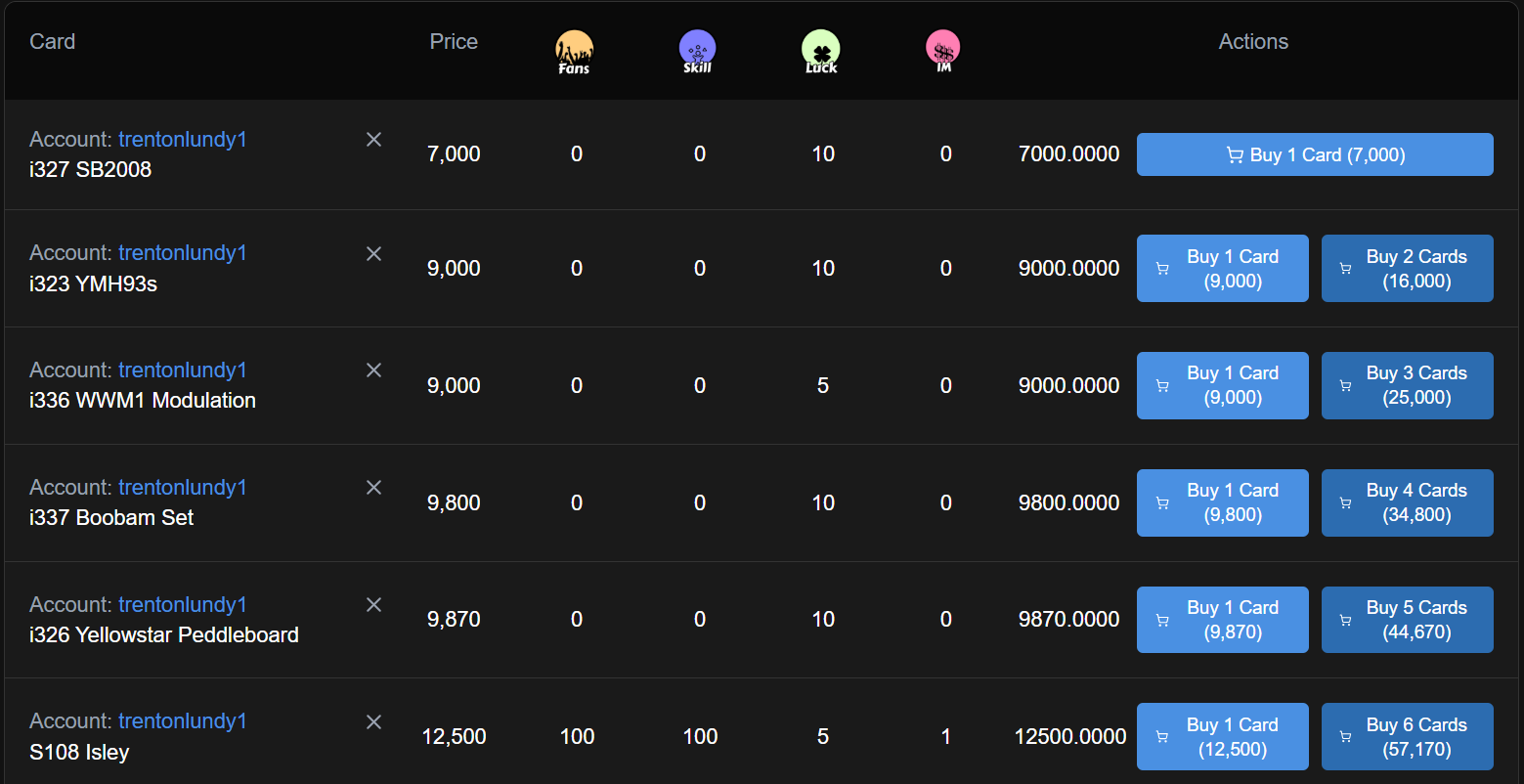Remove the i327 SB2008 card row

373,140
